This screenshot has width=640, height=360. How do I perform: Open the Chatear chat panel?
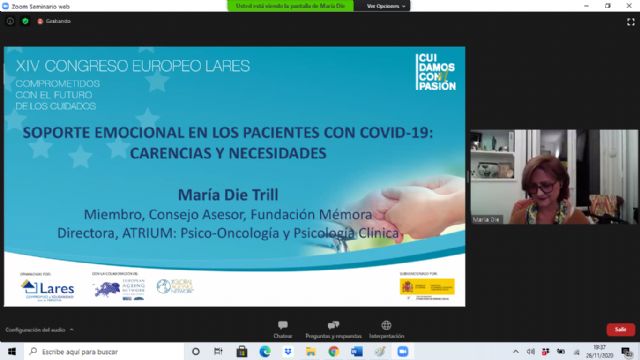coord(282,329)
